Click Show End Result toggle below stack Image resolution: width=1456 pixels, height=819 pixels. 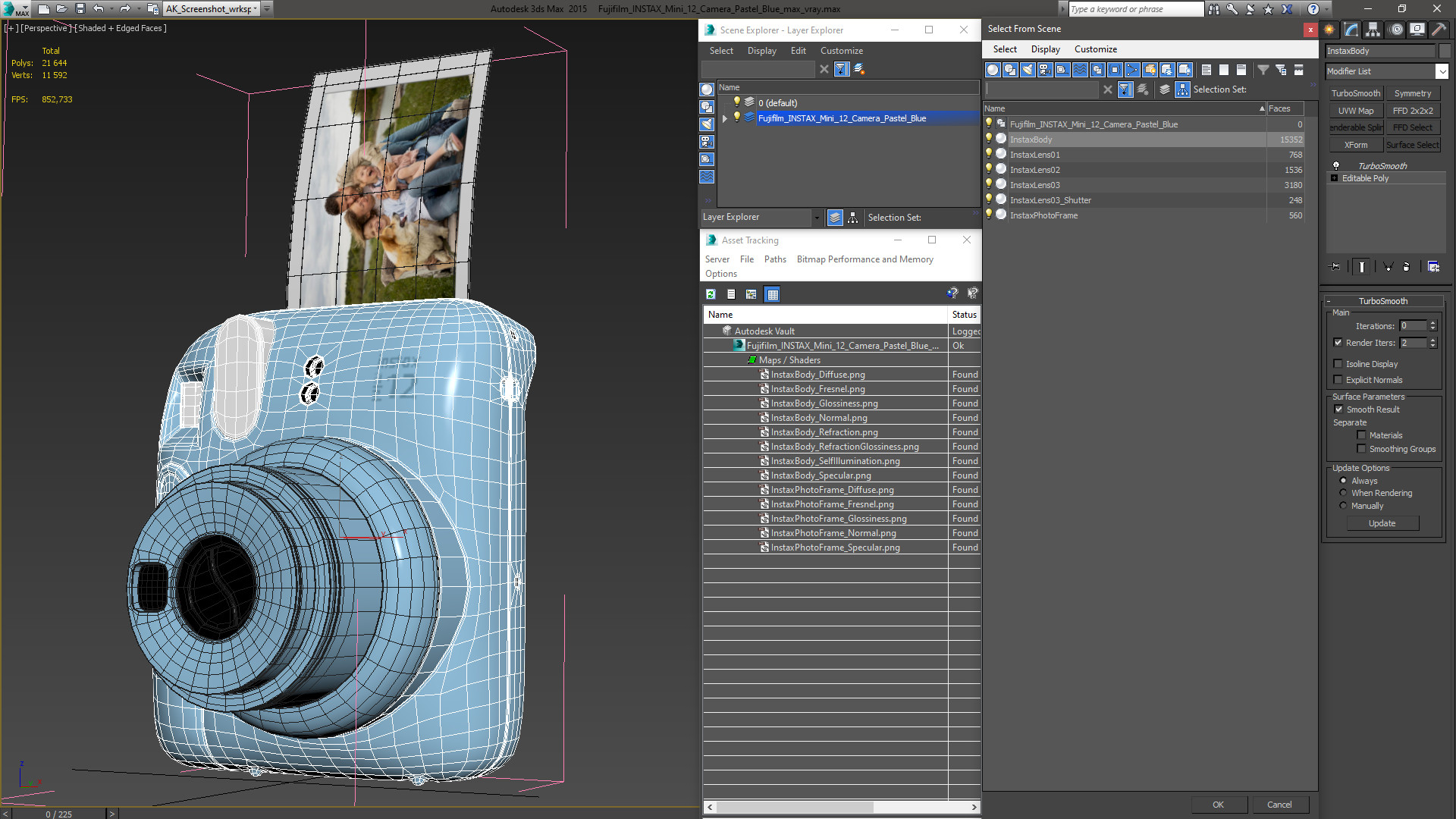[1362, 267]
